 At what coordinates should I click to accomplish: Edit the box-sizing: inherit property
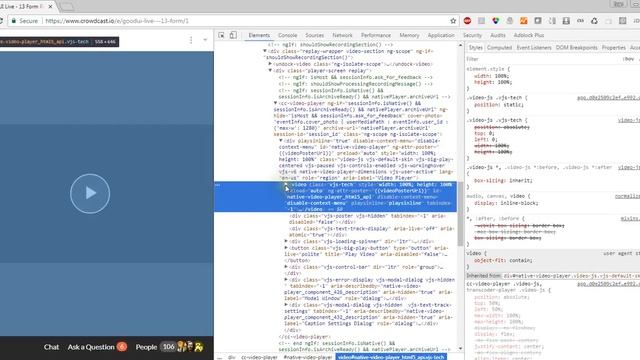503,180
